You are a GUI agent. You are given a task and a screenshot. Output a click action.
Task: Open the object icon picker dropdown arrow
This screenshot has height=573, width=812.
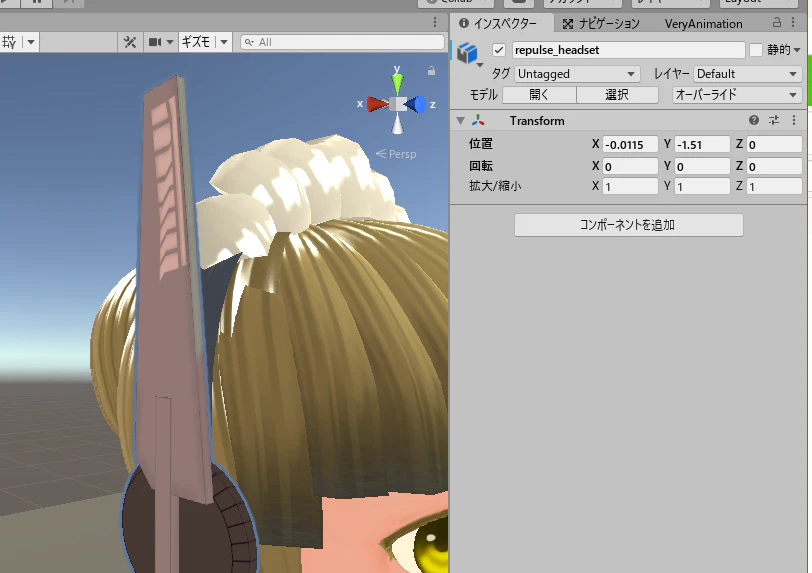pos(480,65)
